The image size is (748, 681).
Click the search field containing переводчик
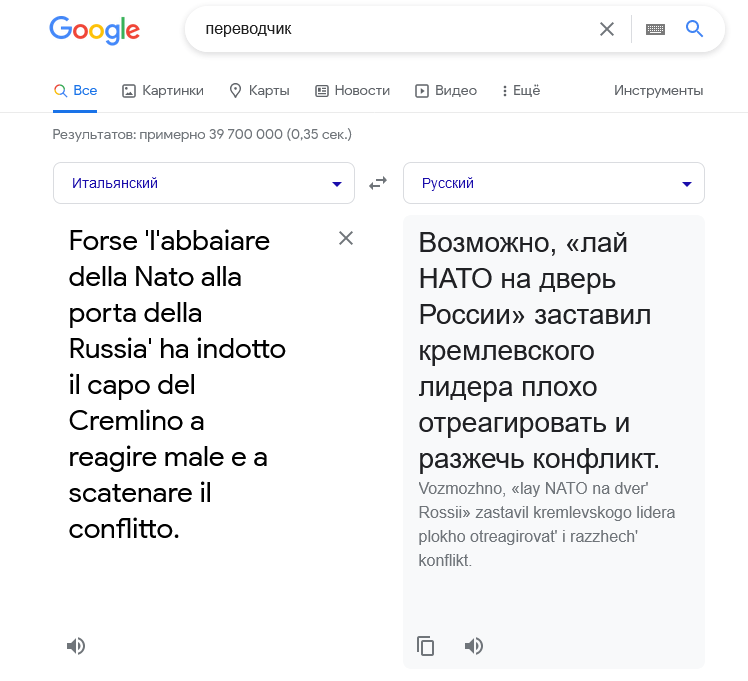coord(390,29)
